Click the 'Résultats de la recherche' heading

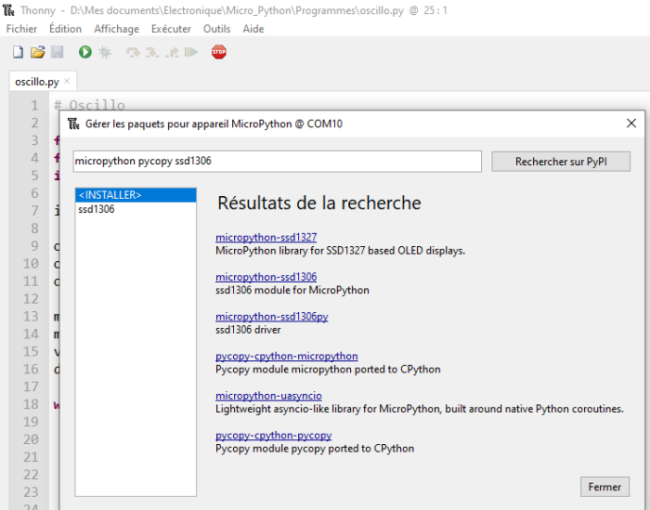coord(319,203)
